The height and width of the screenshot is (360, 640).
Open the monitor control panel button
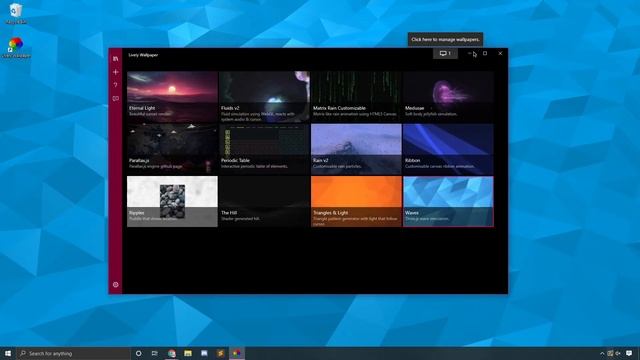pyautogui.click(x=445, y=53)
